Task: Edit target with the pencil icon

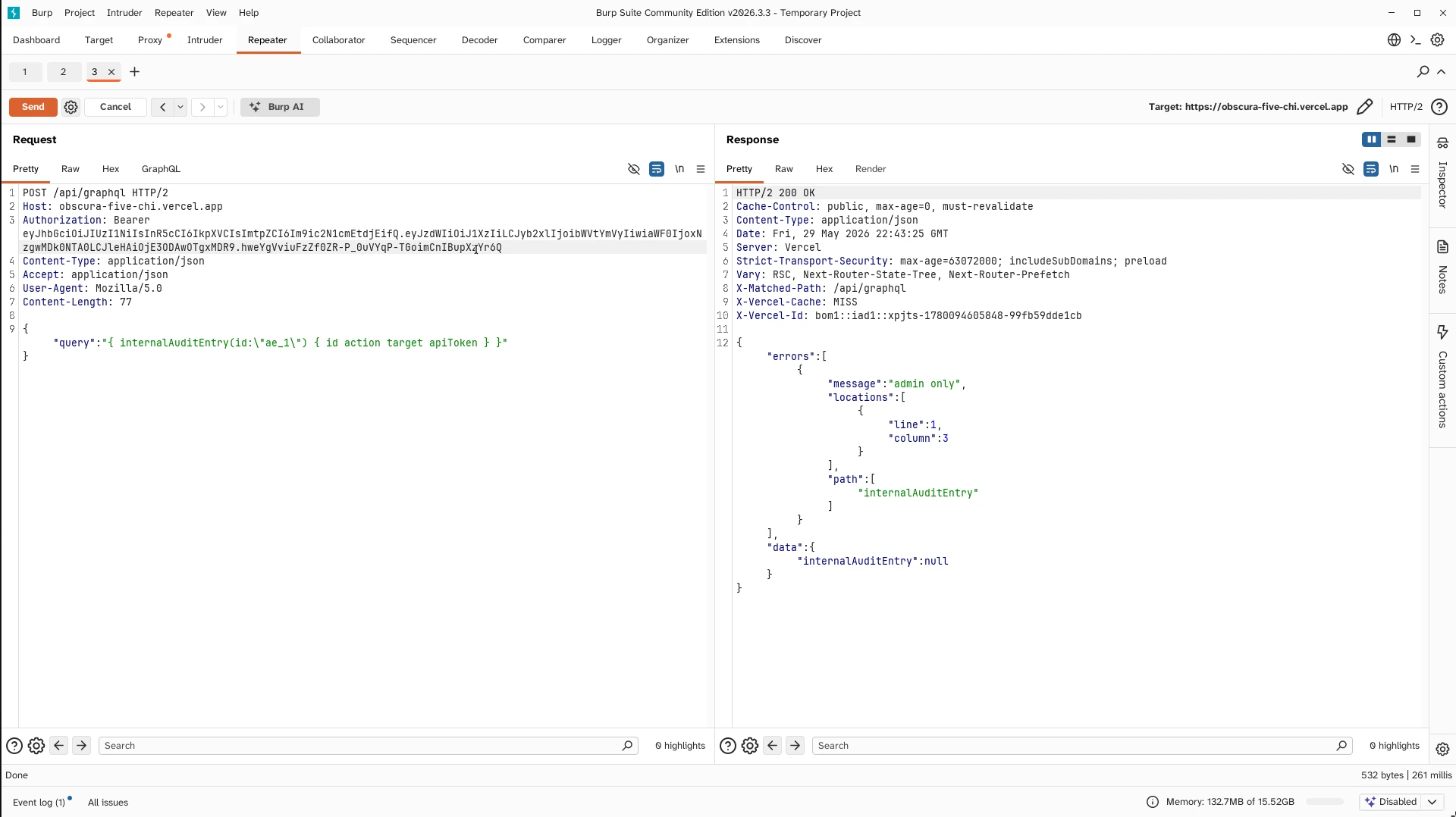Action: [x=1364, y=107]
